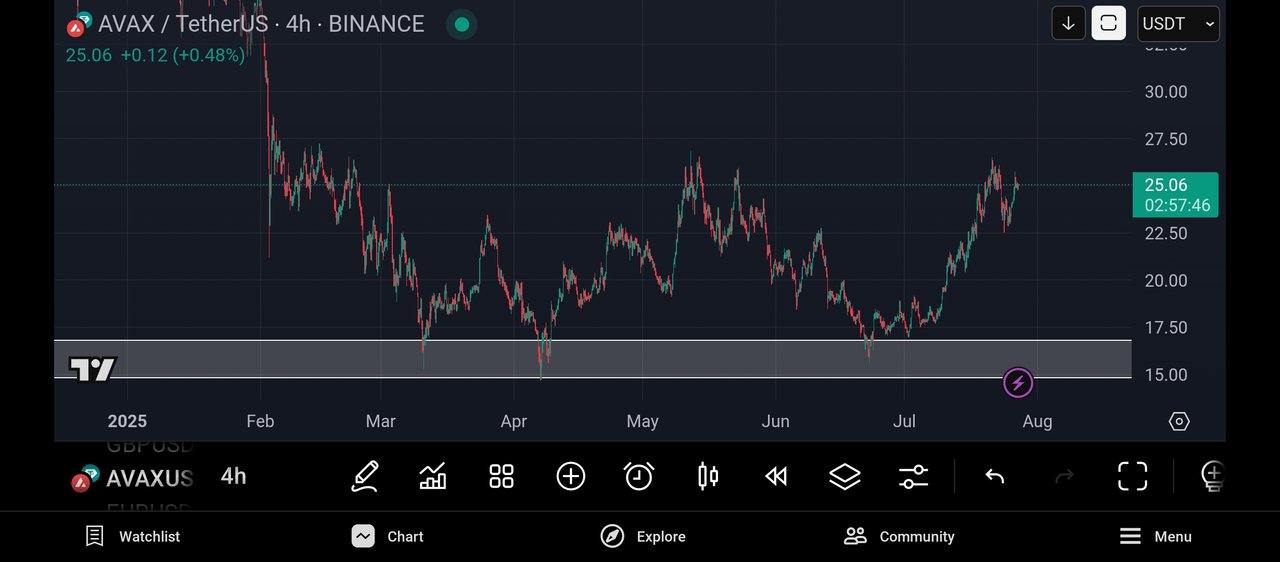Open the Community tab
The image size is (1280, 562).
pyautogui.click(x=899, y=536)
